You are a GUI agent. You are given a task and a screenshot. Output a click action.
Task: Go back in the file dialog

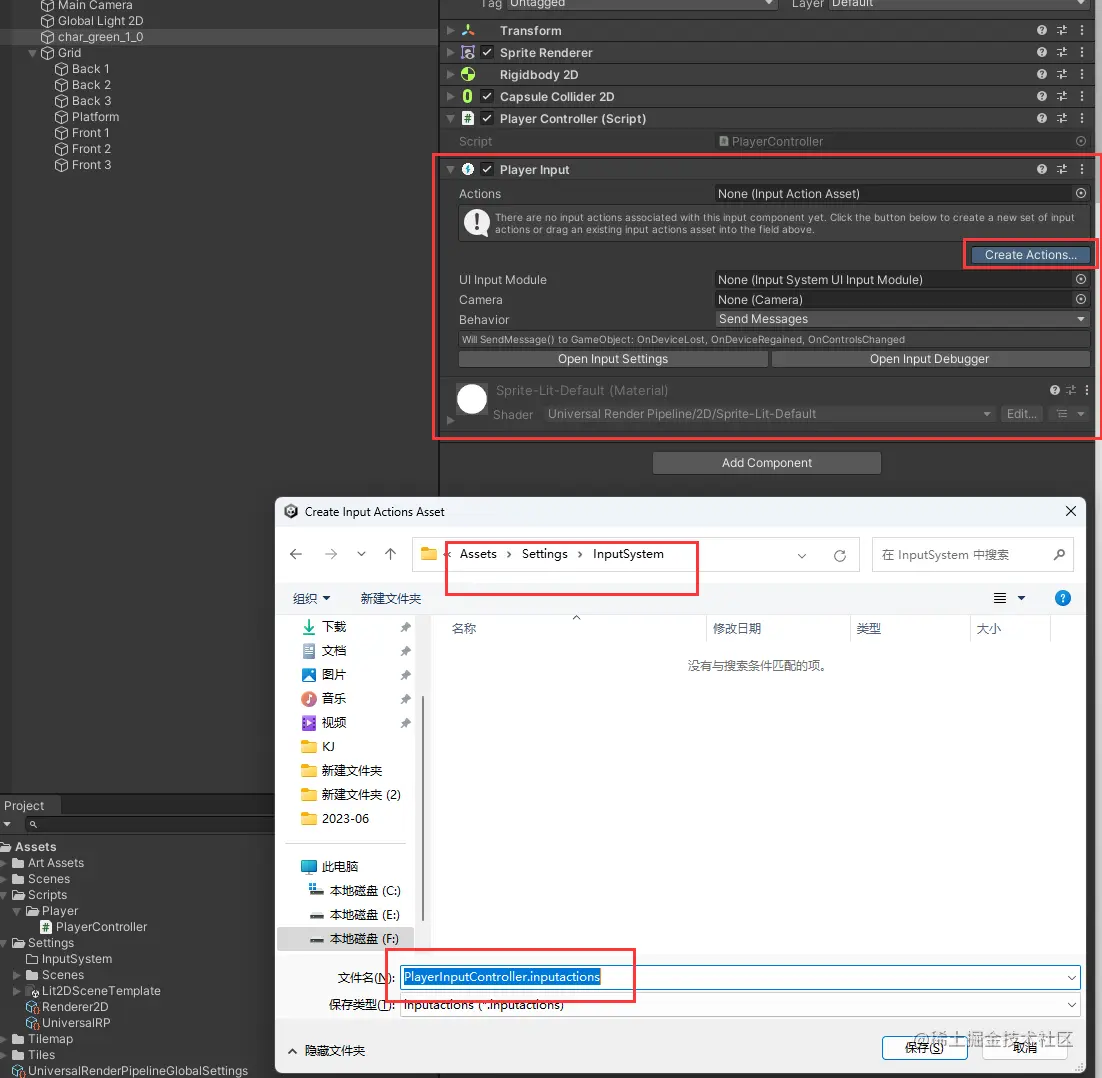point(296,554)
